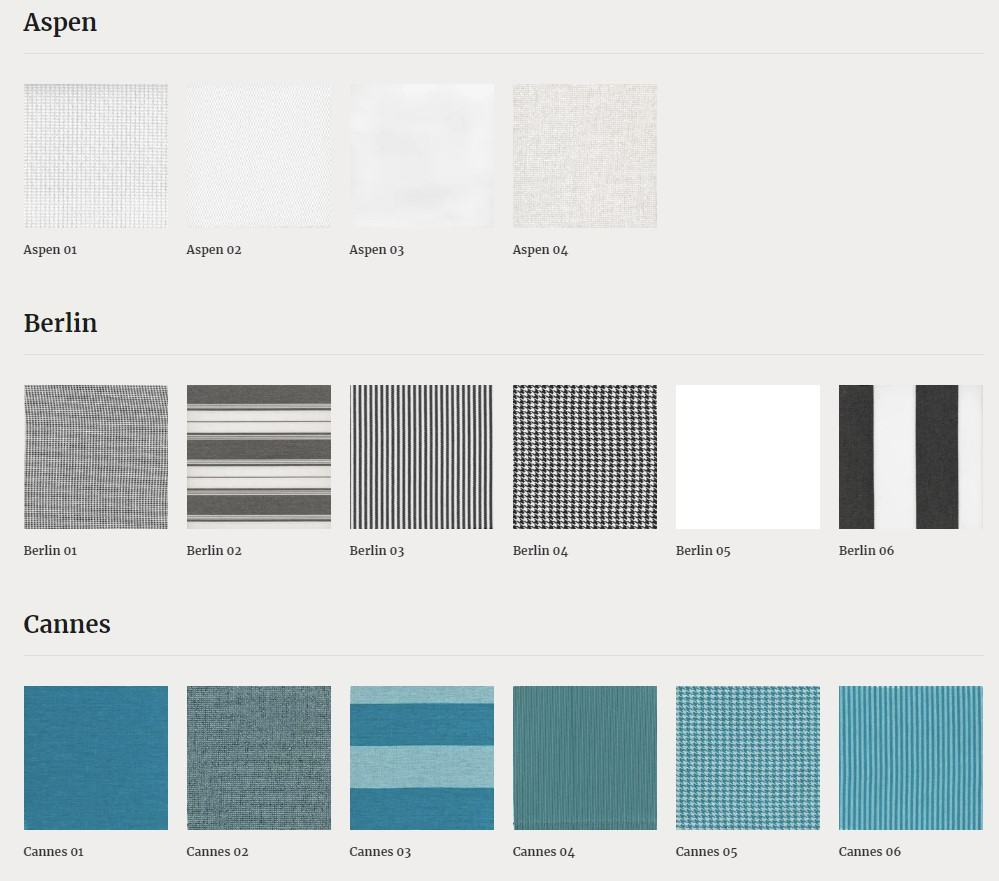Screen dimensions: 999x881
Task: Click the Cannes 02 text label
Action: (x=217, y=852)
